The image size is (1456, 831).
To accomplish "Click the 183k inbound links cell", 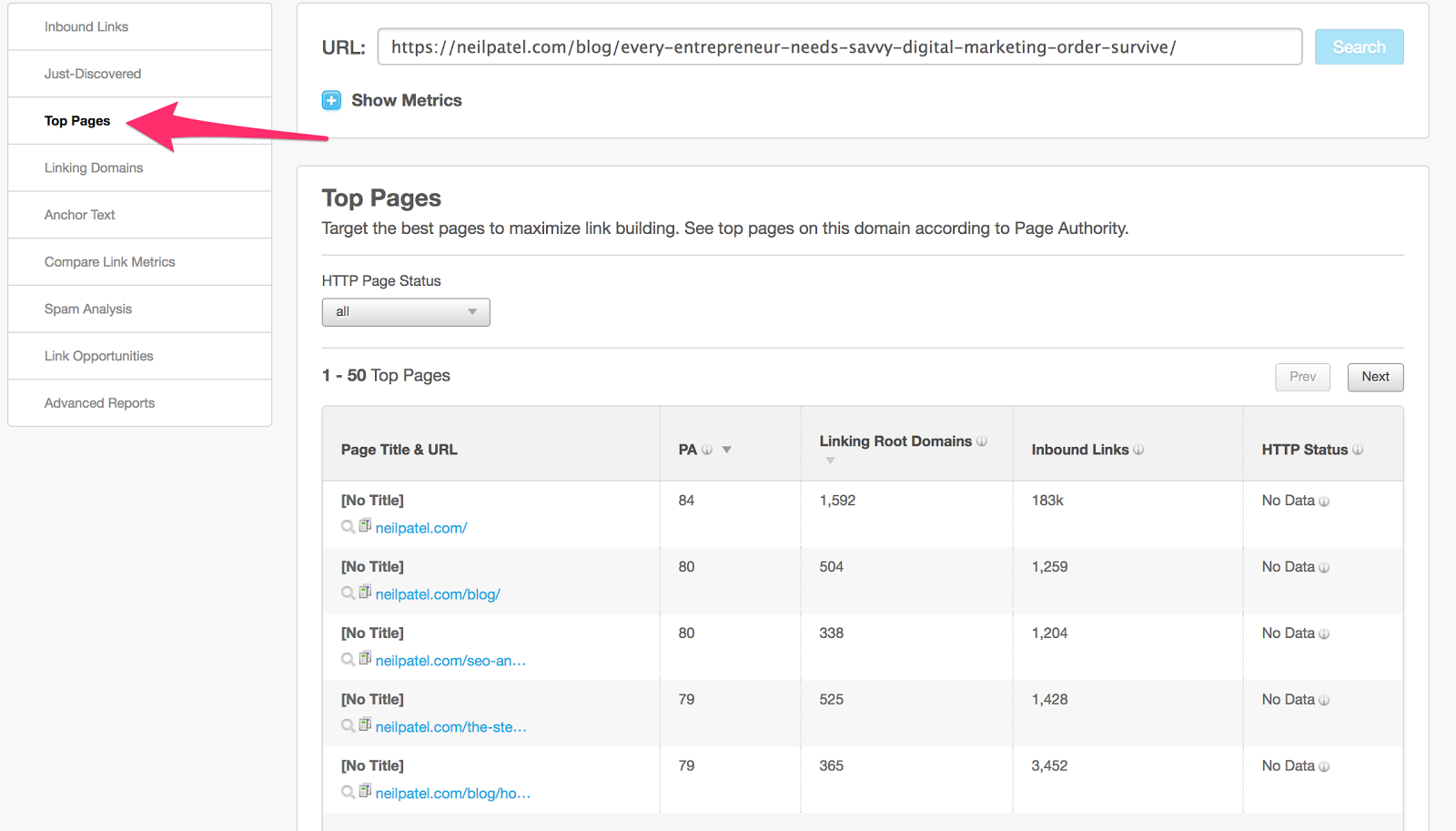I will point(1047,501).
